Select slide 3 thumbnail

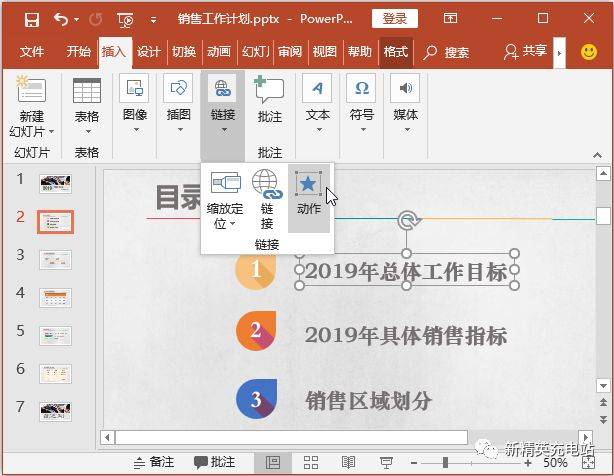pos(55,260)
